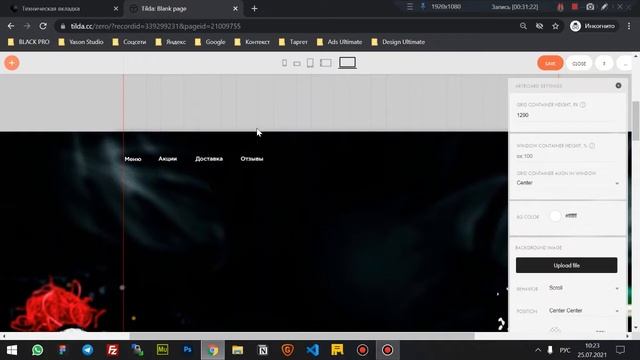Switch to the Tilda: Blank page tab
The height and width of the screenshot is (360, 640).
coord(183,9)
